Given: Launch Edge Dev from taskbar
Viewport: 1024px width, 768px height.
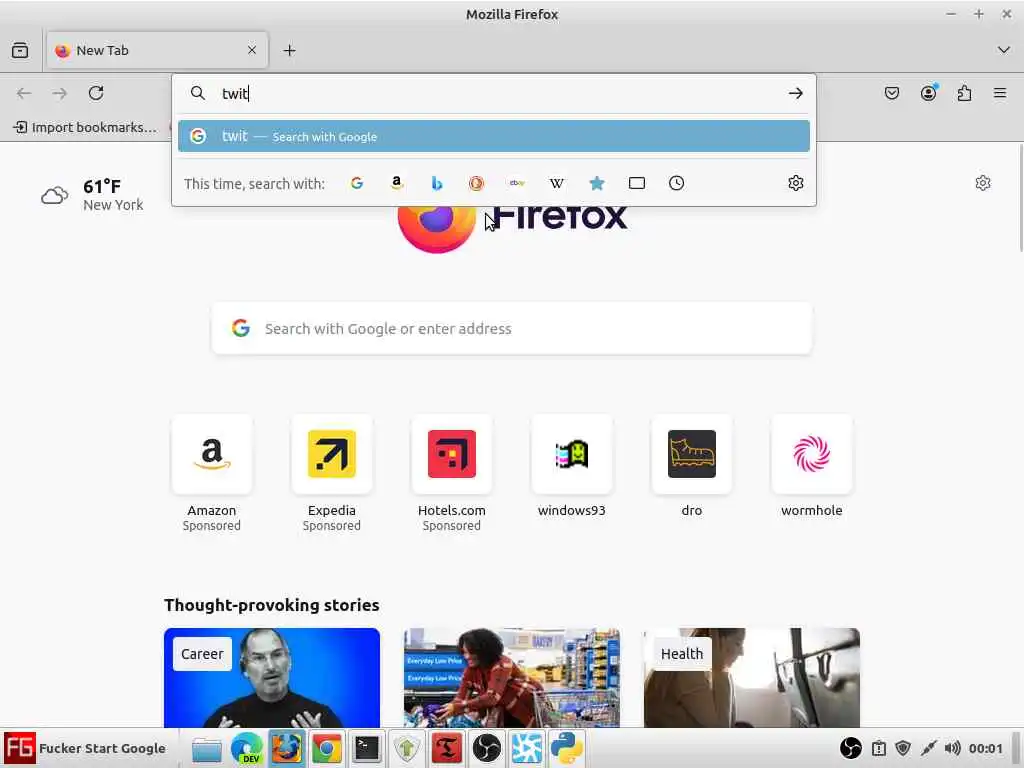Looking at the screenshot, I should (247, 748).
